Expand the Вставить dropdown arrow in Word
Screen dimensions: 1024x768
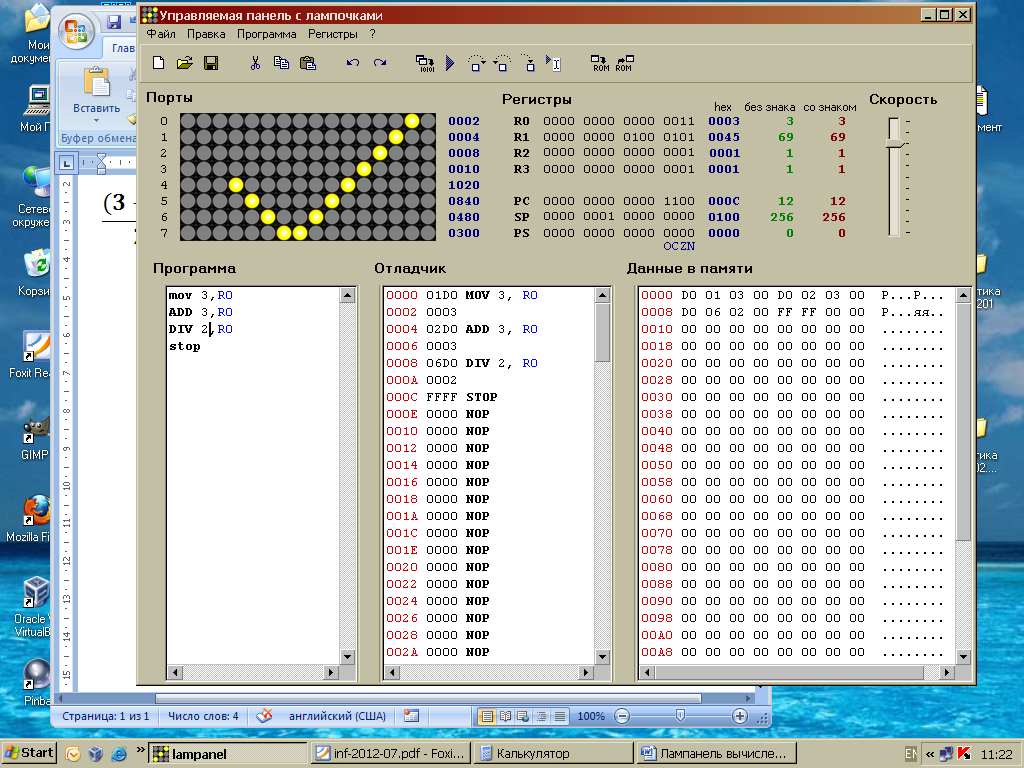point(96,121)
